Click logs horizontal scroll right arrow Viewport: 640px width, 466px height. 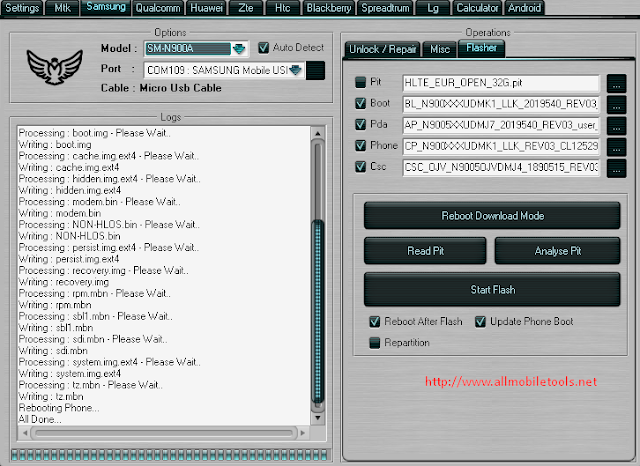tap(303, 433)
